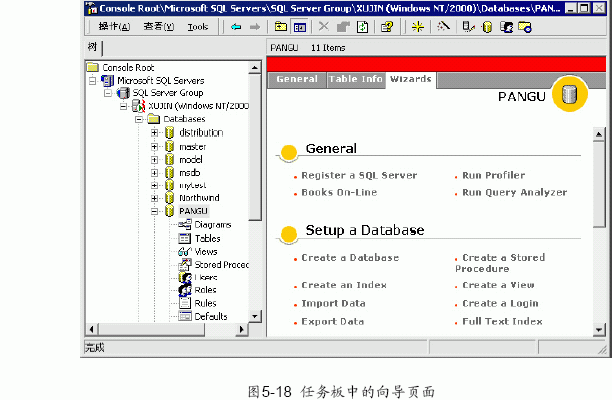Switch to the General tab

pyautogui.click(x=297, y=79)
